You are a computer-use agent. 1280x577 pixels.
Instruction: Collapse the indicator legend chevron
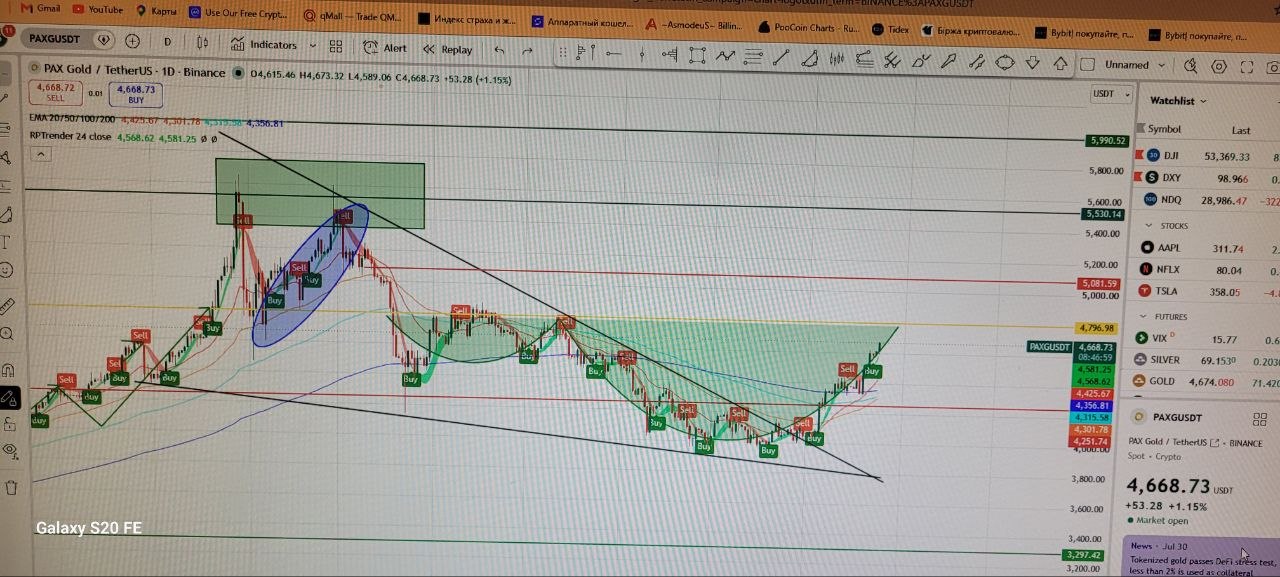tap(40, 154)
